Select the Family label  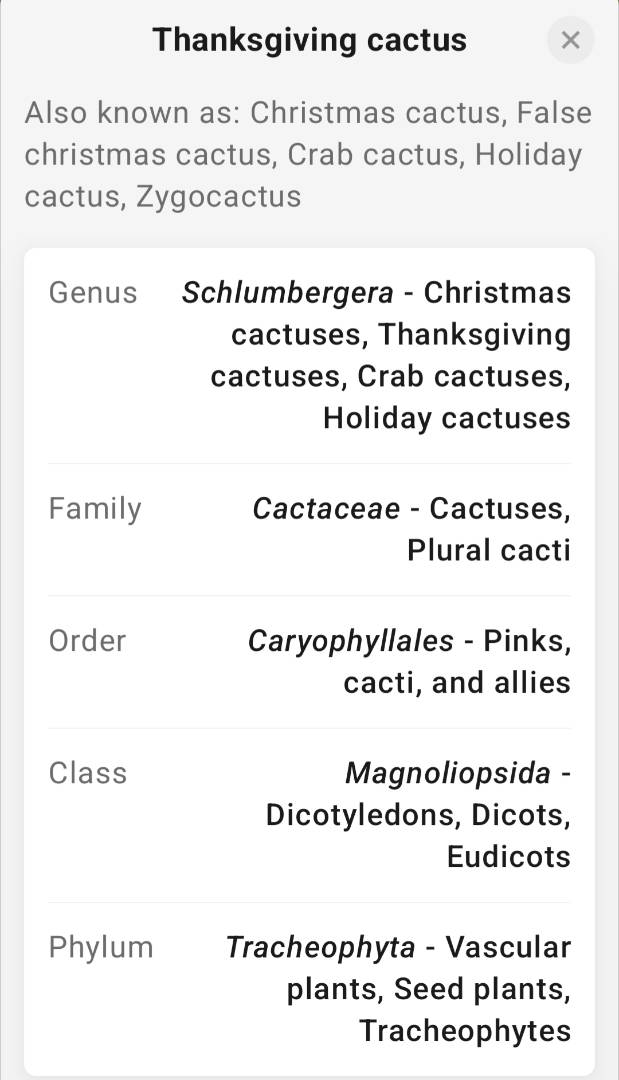[x=95, y=509]
